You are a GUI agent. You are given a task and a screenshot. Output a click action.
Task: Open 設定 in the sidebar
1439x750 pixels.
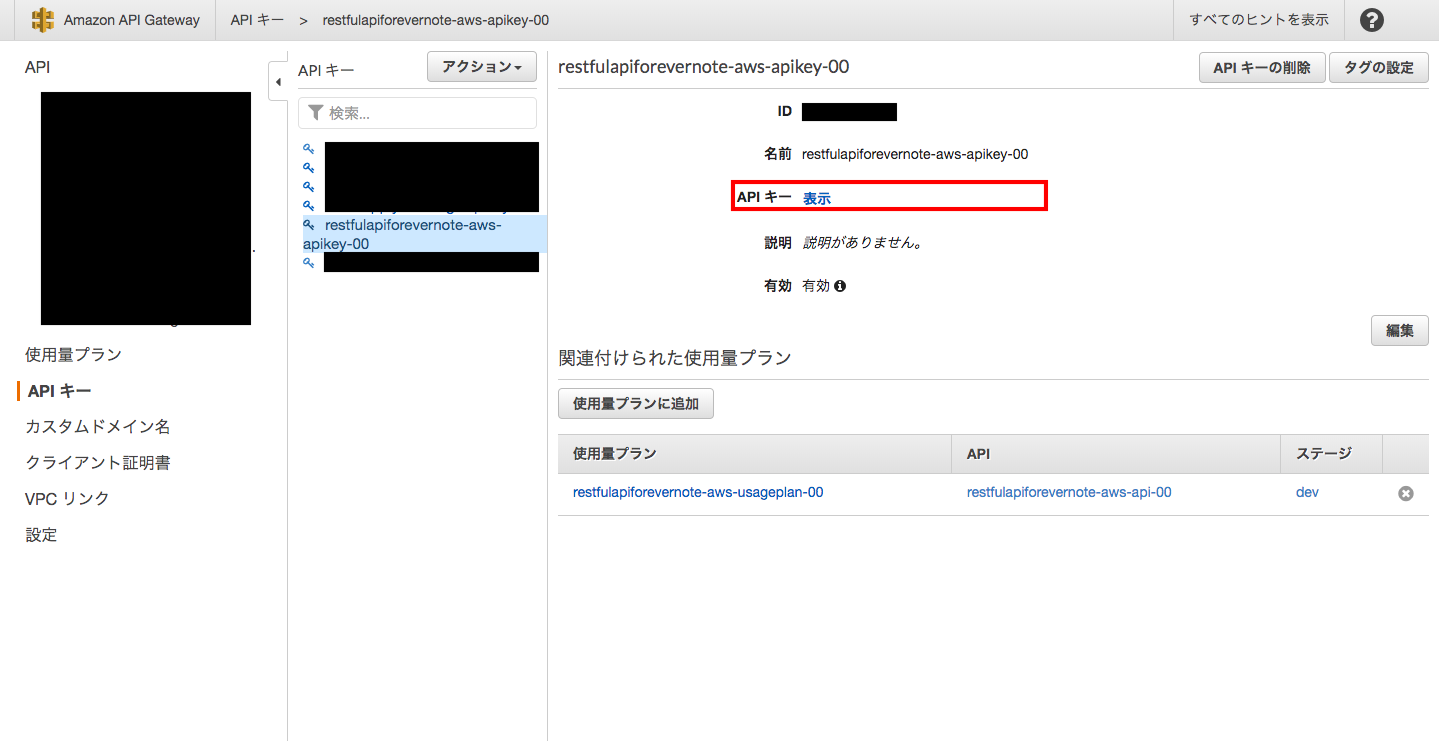41,535
